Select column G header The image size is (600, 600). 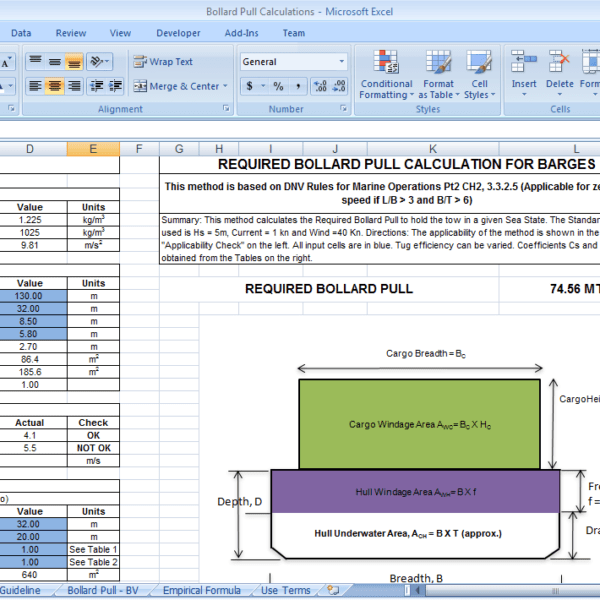point(179,149)
